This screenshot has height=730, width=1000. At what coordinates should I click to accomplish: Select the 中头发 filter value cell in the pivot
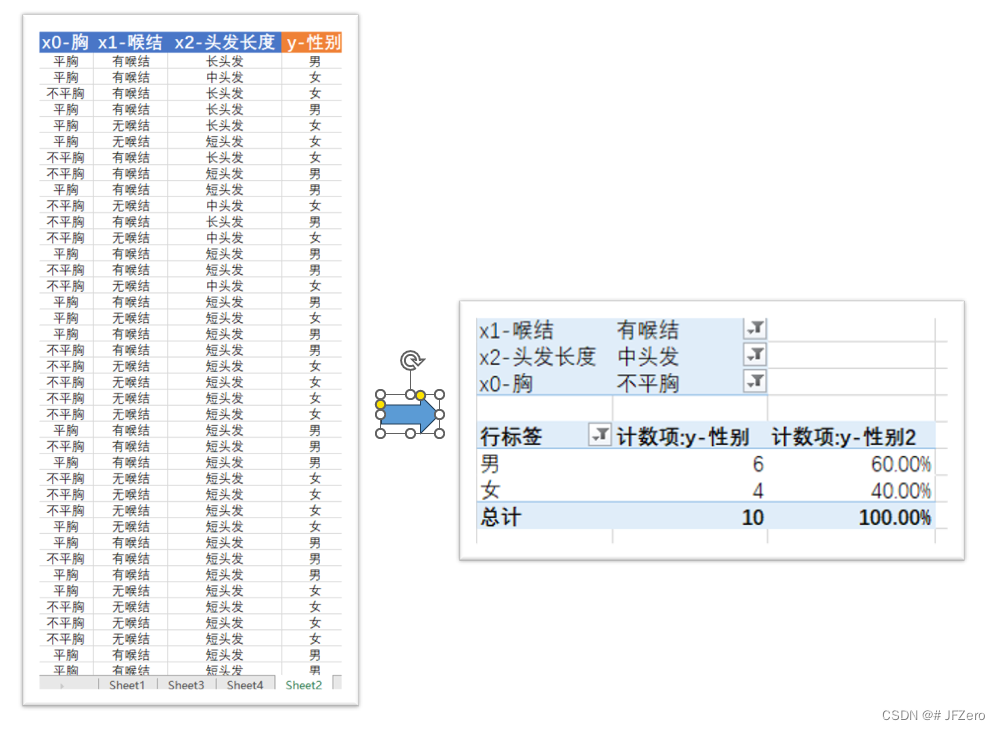[x=648, y=357]
